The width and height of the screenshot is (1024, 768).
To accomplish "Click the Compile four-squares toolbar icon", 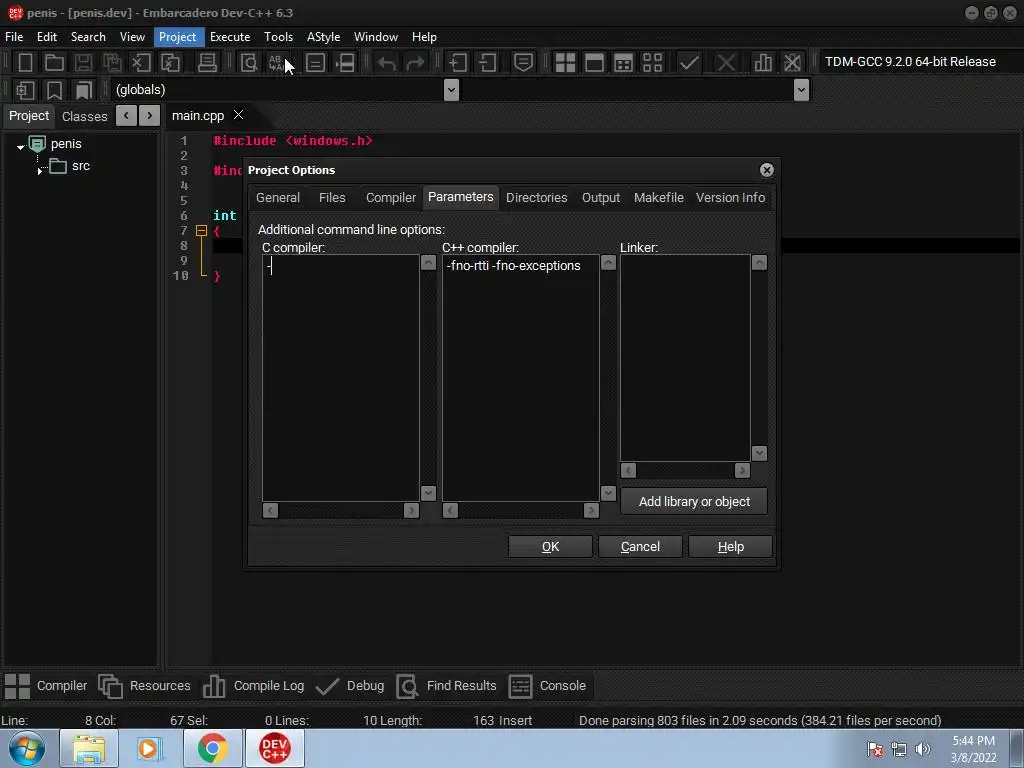I will click(x=565, y=63).
